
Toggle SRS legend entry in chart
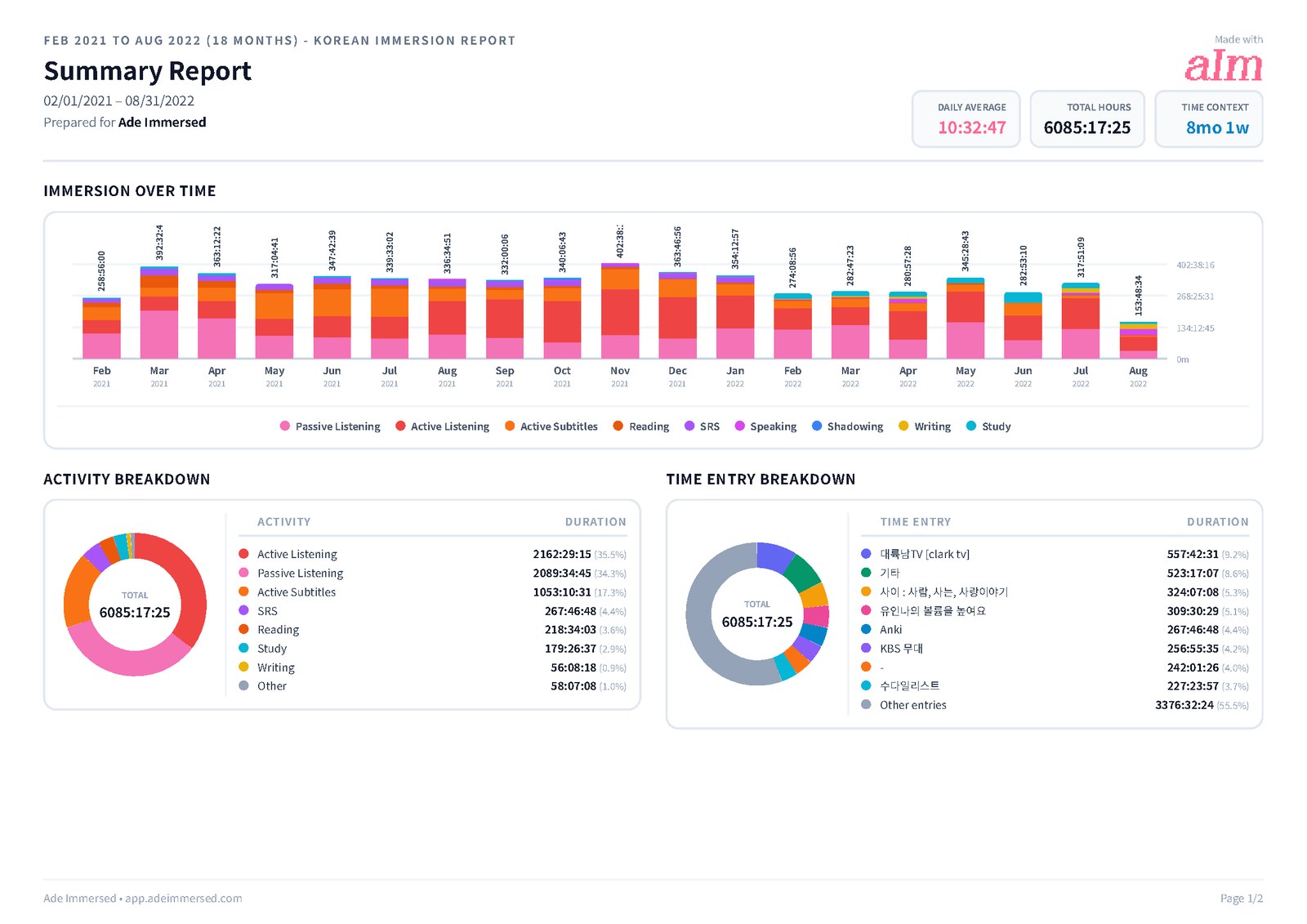click(702, 426)
